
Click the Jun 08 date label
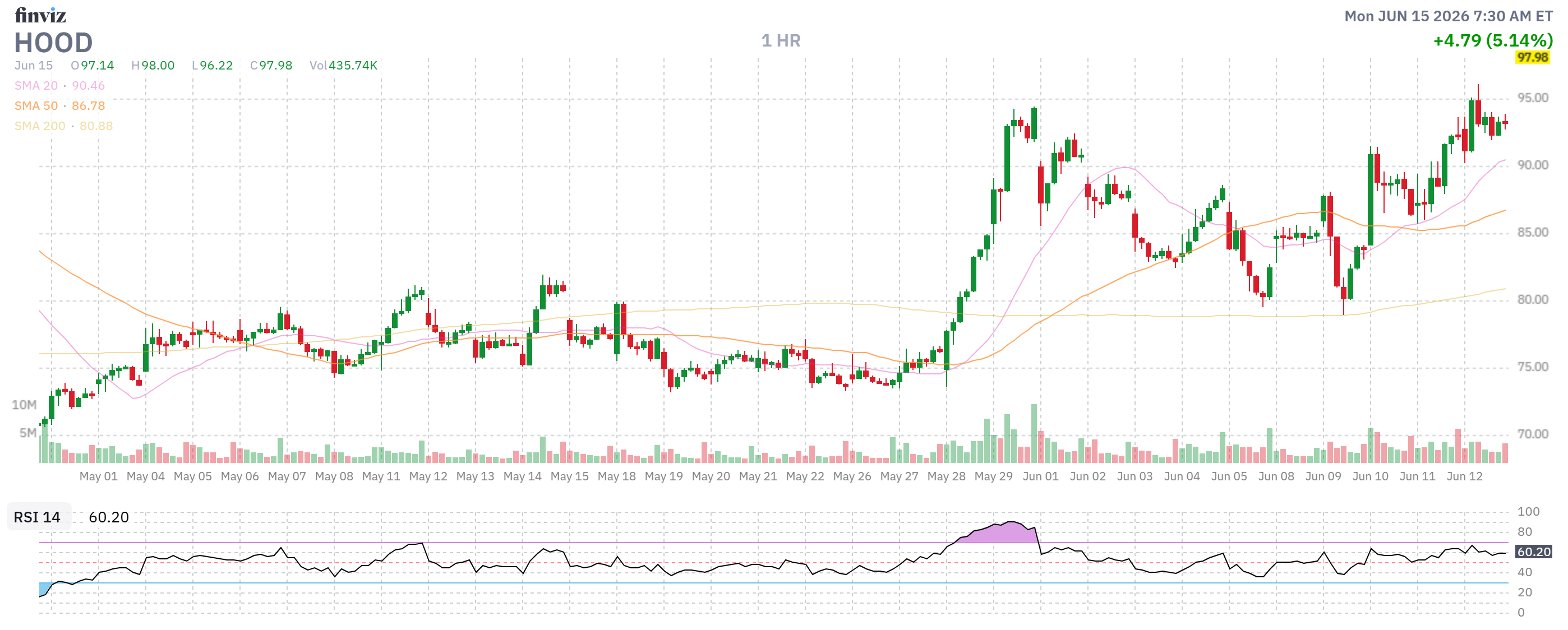[x=1276, y=476]
